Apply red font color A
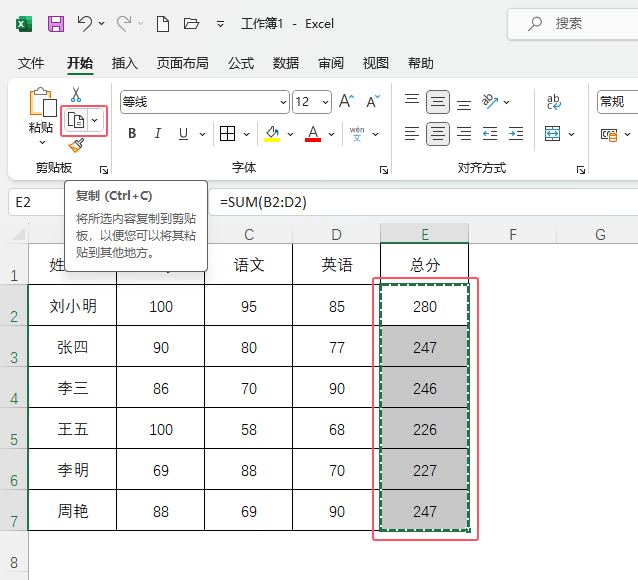The image size is (638, 580). click(313, 134)
